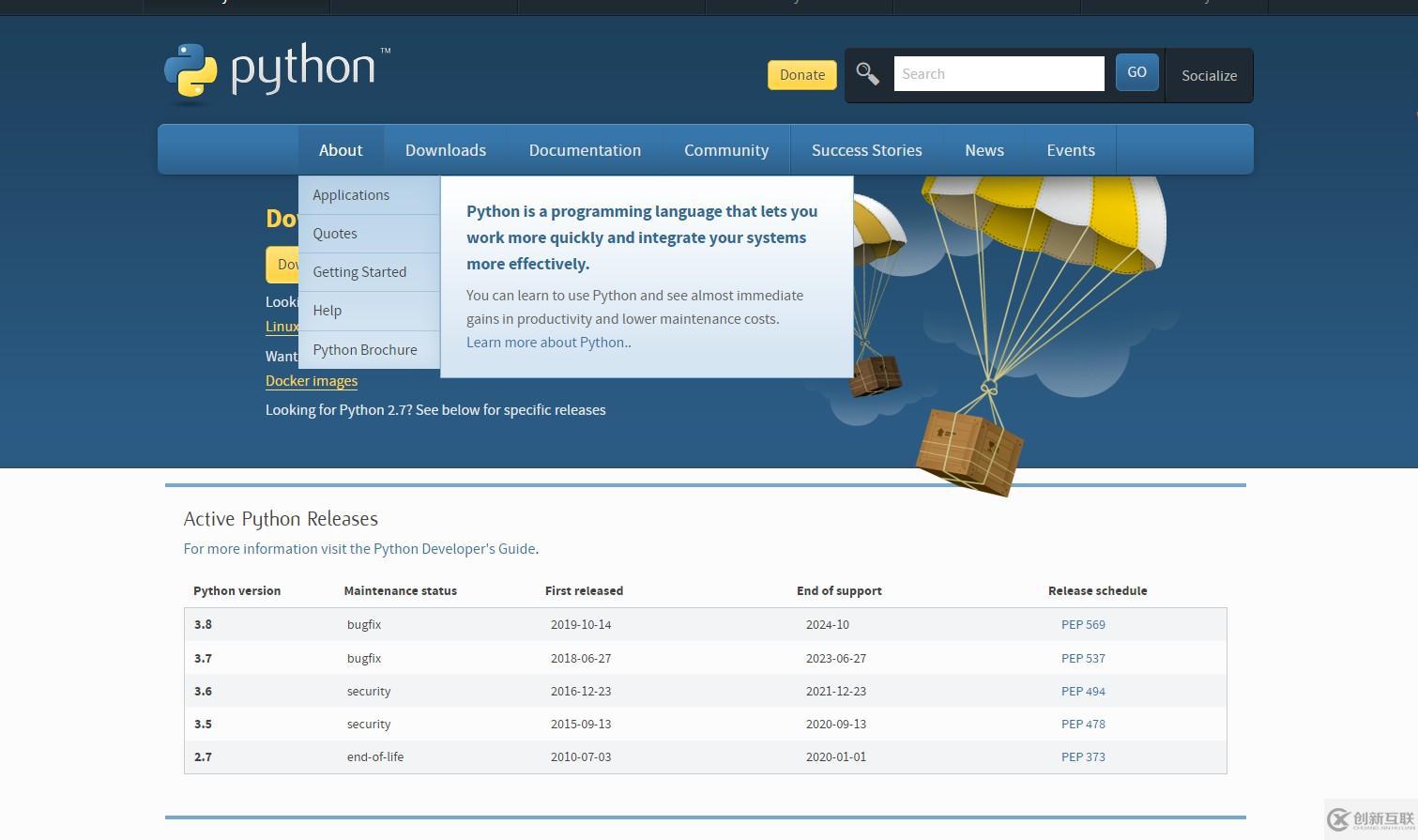Open the News menu
Screen dimensions: 1418x840
click(x=984, y=150)
